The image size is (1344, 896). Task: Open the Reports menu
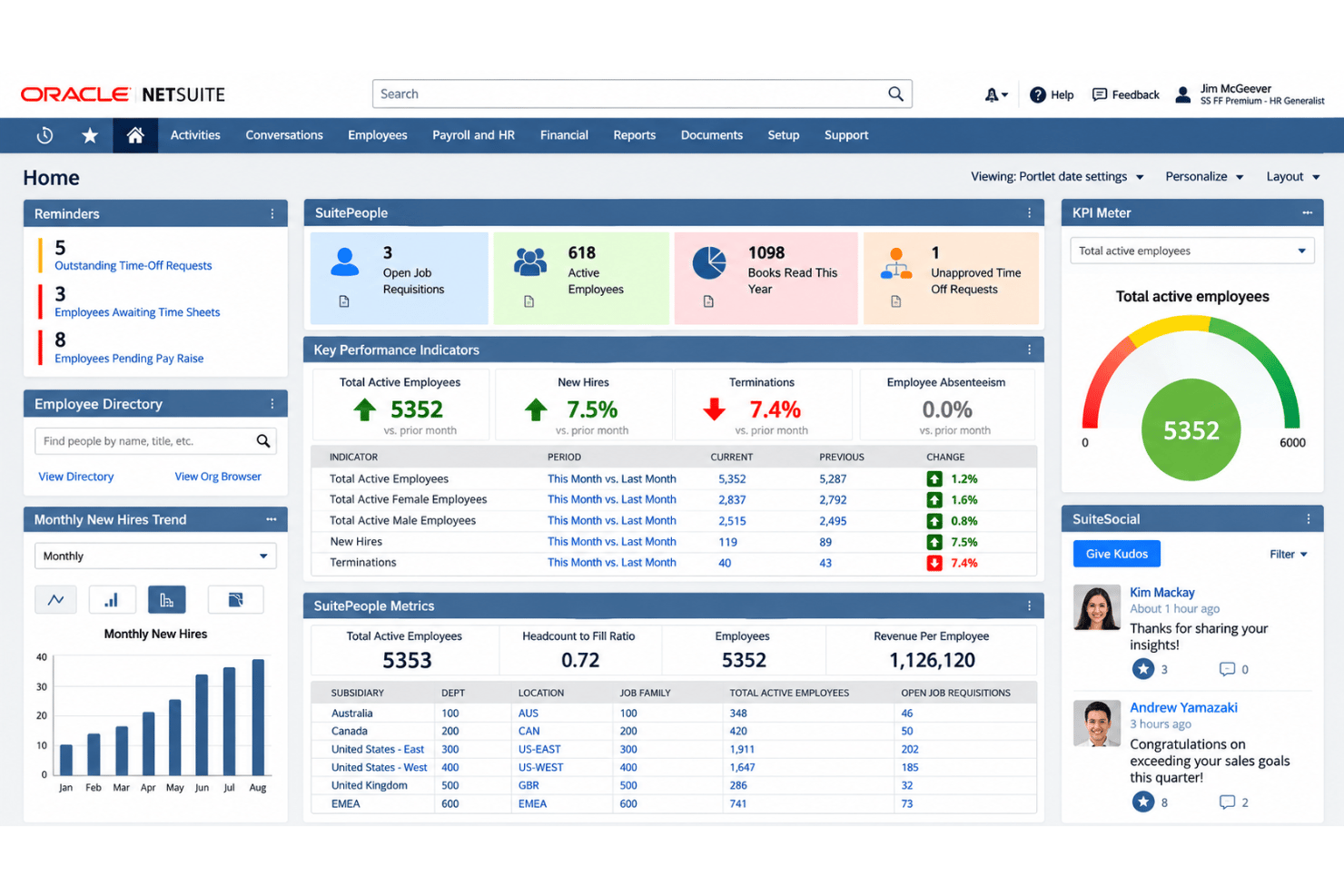[x=634, y=135]
